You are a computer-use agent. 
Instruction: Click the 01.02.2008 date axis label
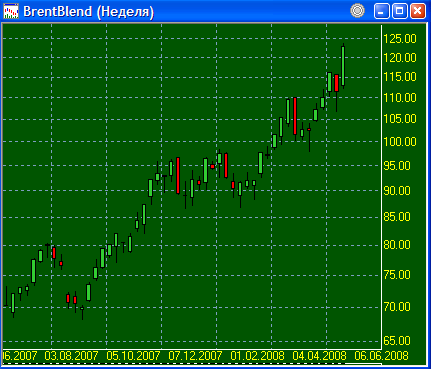pyautogui.click(x=257, y=356)
